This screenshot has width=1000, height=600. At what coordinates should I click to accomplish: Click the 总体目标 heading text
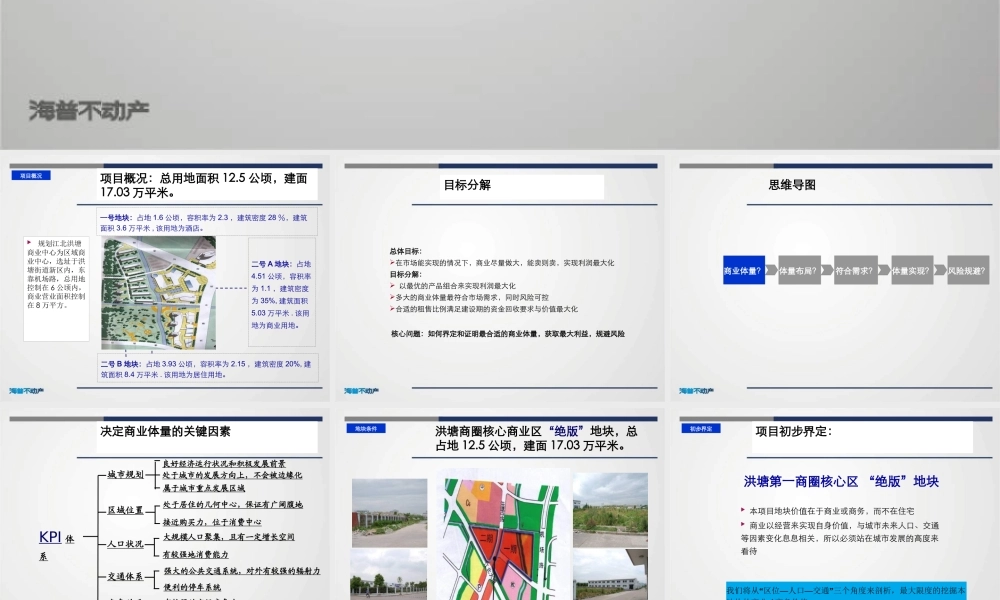[406, 251]
